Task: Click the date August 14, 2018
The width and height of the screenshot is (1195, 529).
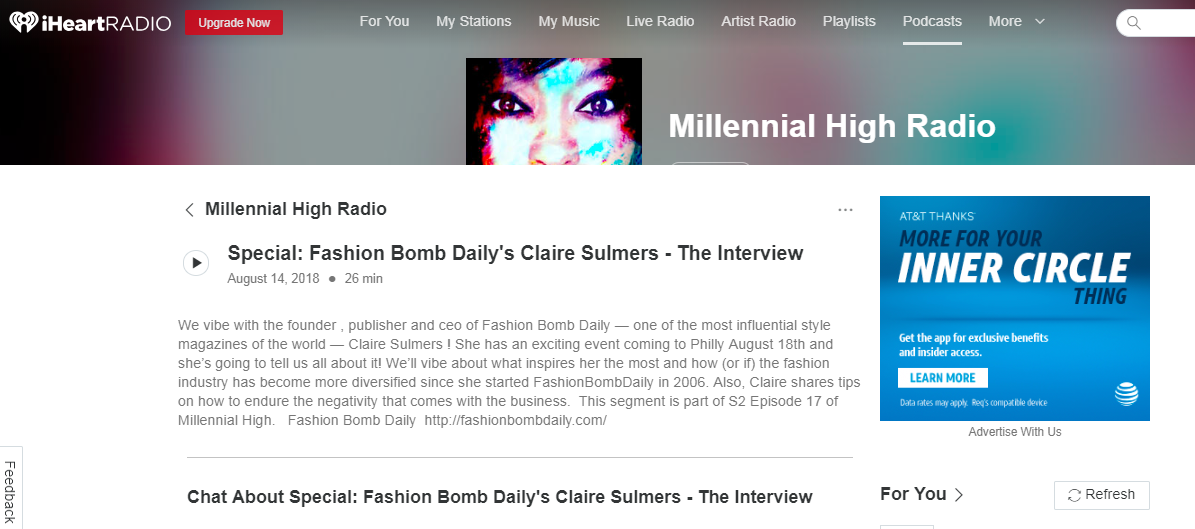Action: (274, 279)
